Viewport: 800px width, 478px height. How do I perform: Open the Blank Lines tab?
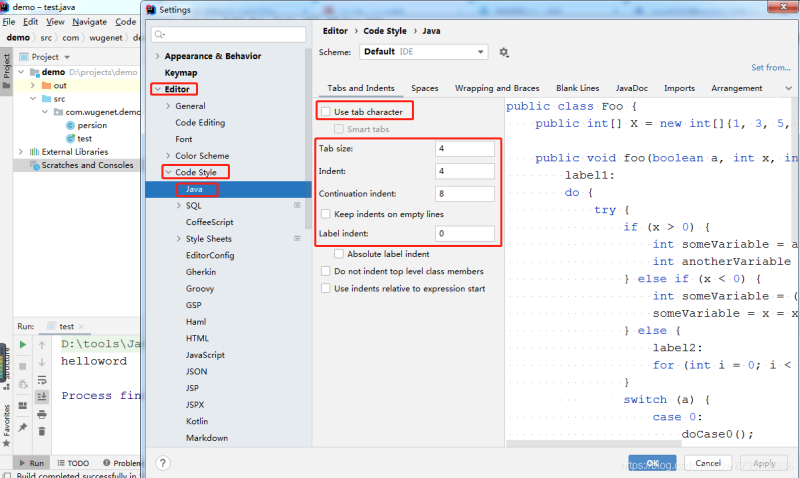(x=577, y=88)
